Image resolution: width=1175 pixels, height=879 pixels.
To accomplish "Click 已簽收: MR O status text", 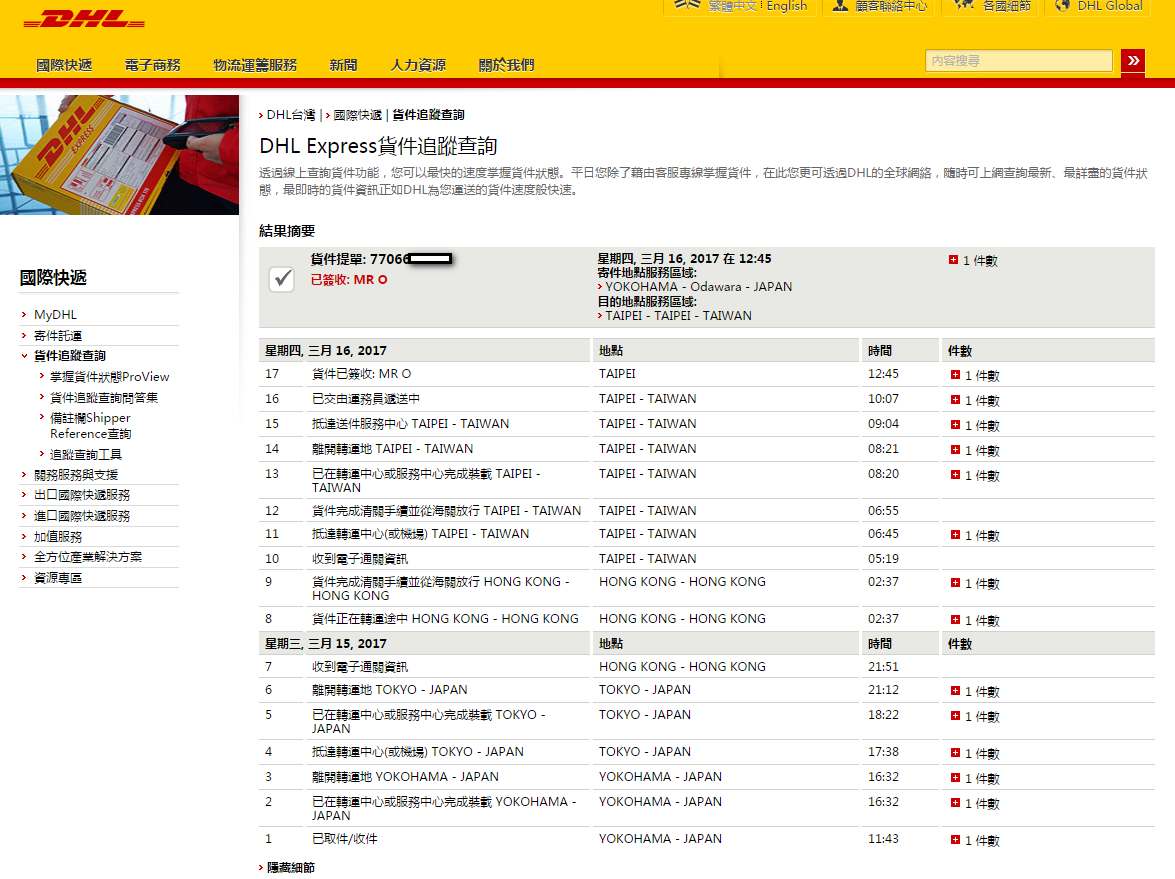I will [x=349, y=280].
